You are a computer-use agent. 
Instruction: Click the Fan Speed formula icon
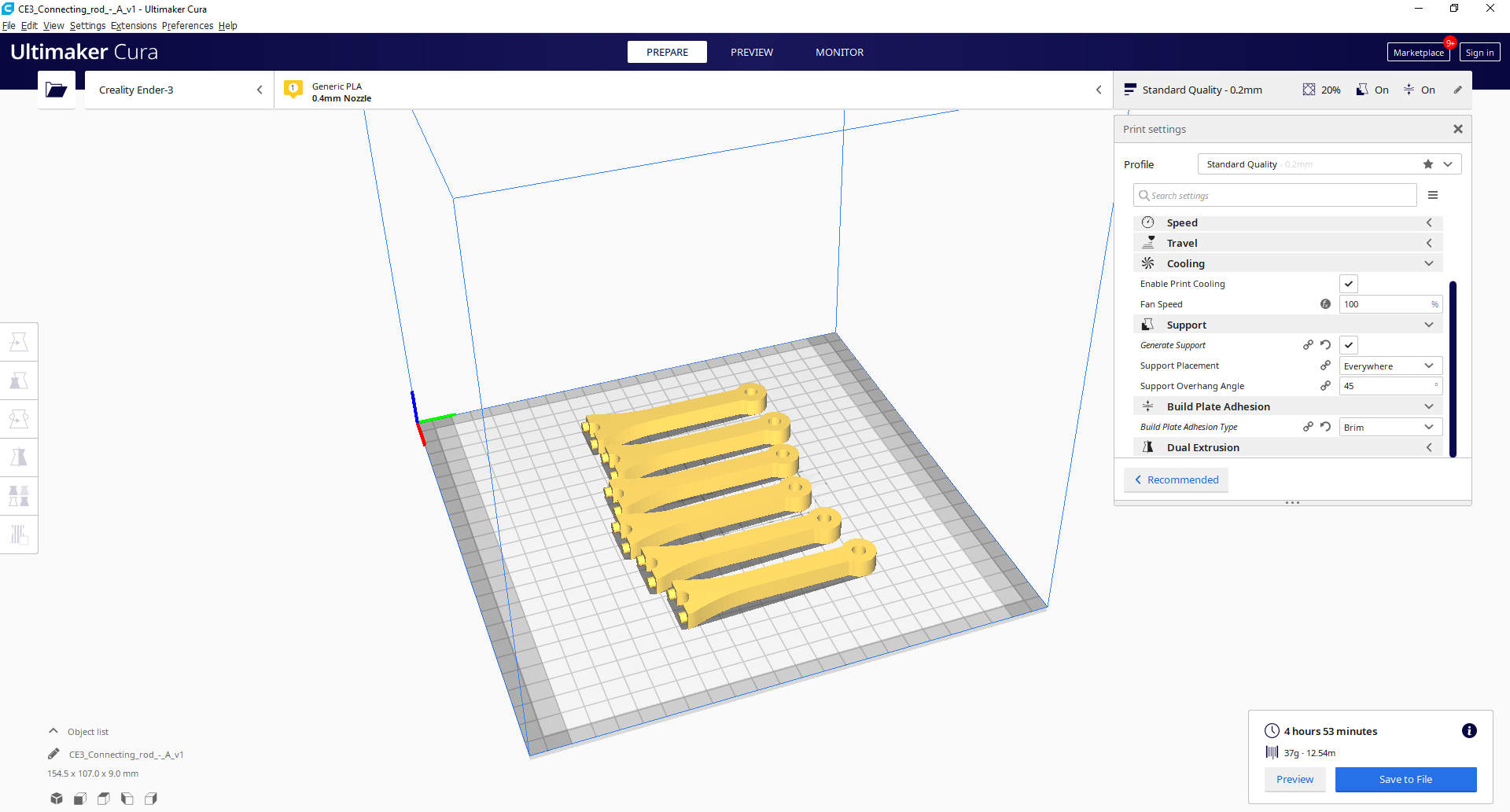[1325, 304]
